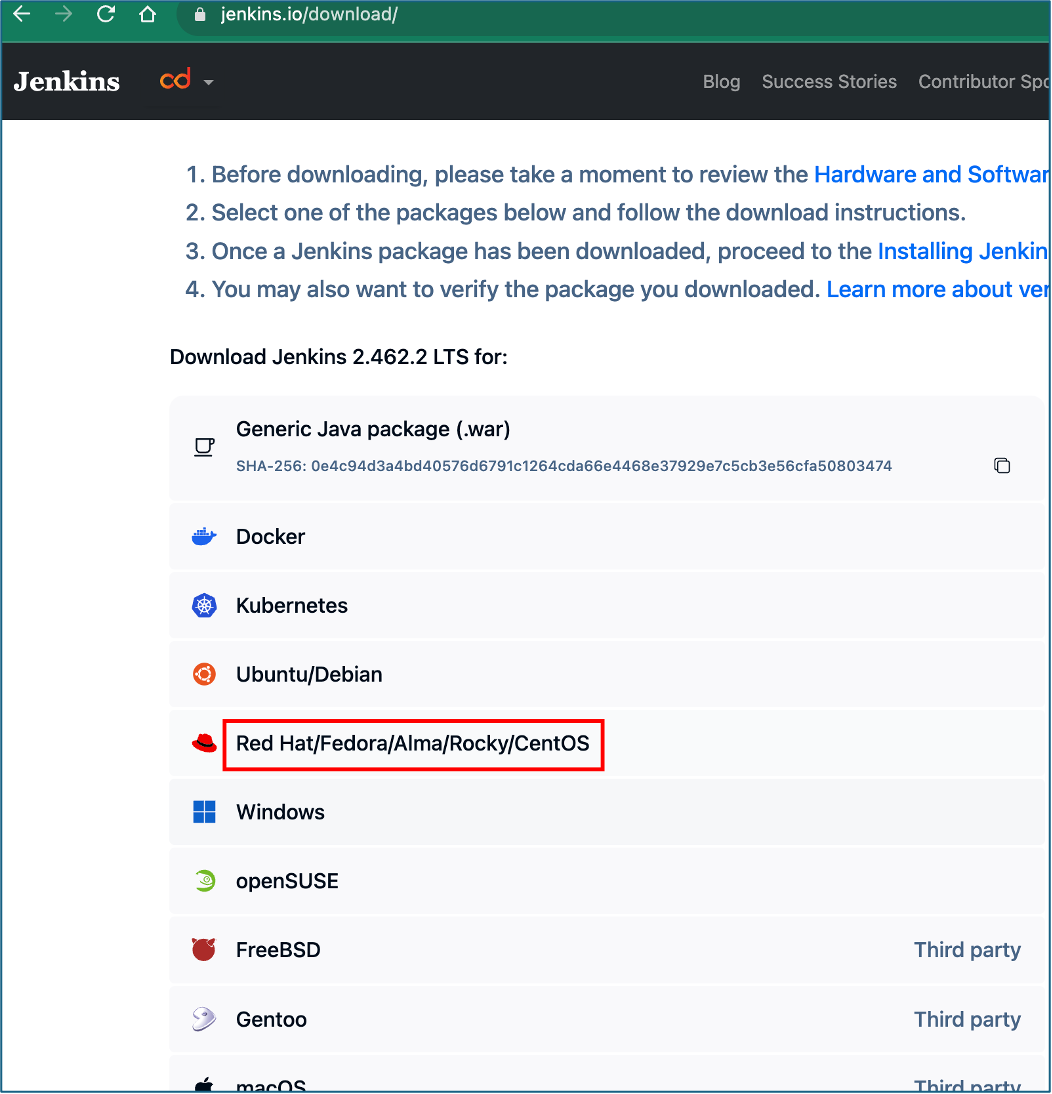The image size is (1052, 1094).
Task: Copy the WAR file SHA-256 checksum
Action: (x=1002, y=465)
